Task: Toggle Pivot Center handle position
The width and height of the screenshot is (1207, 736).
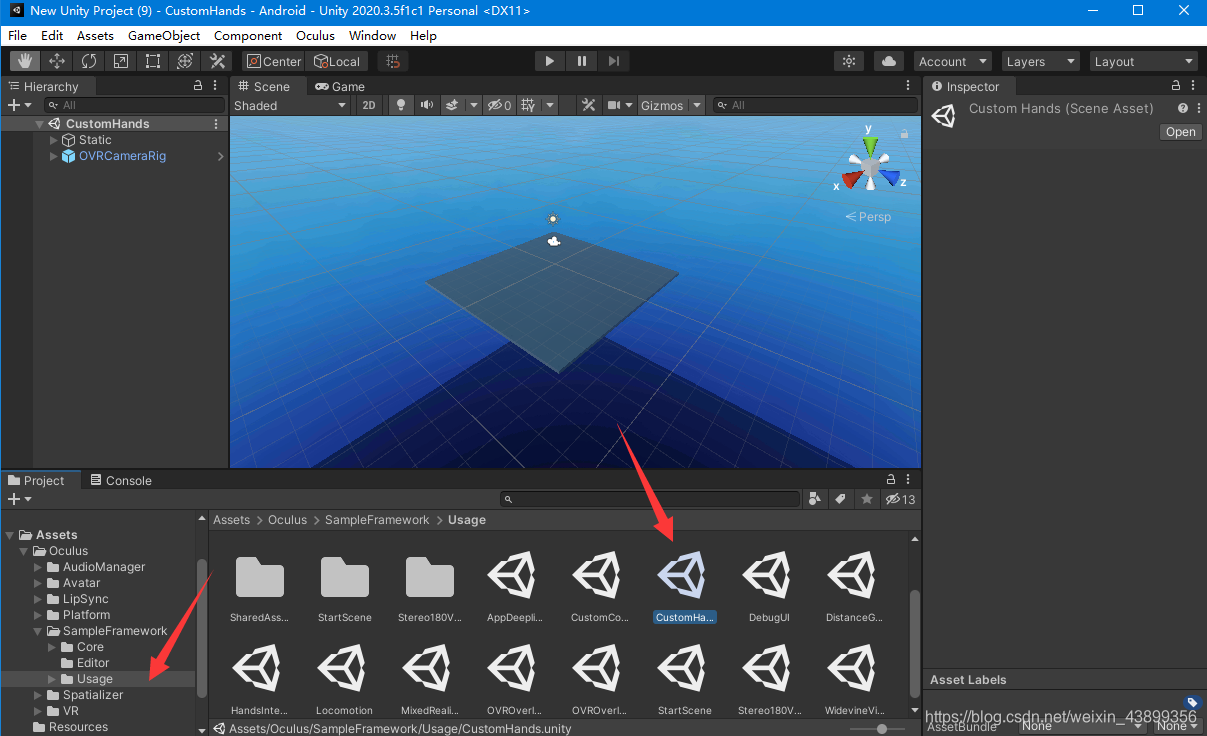Action: tap(273, 61)
